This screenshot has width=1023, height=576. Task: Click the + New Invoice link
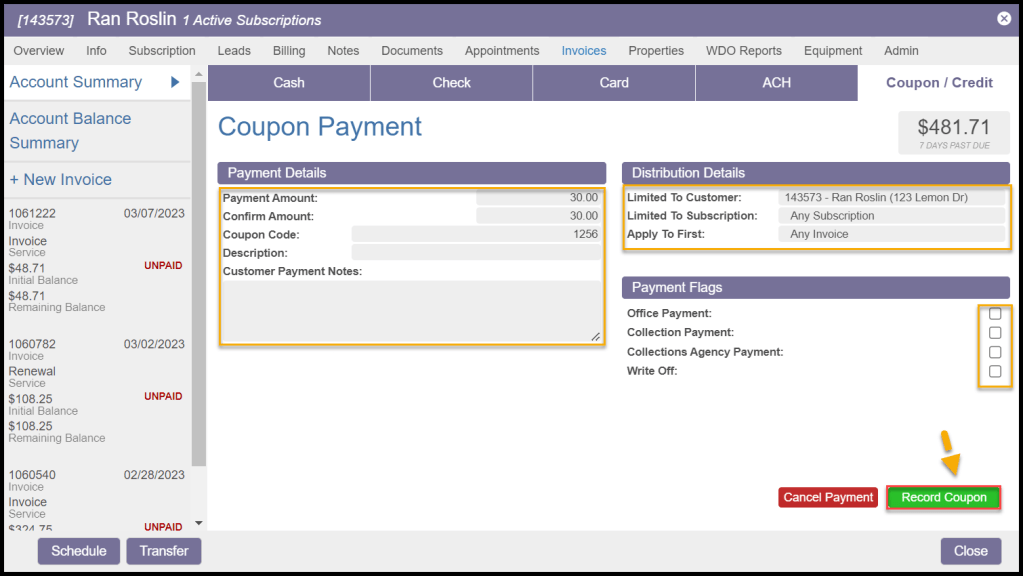[x=60, y=180]
